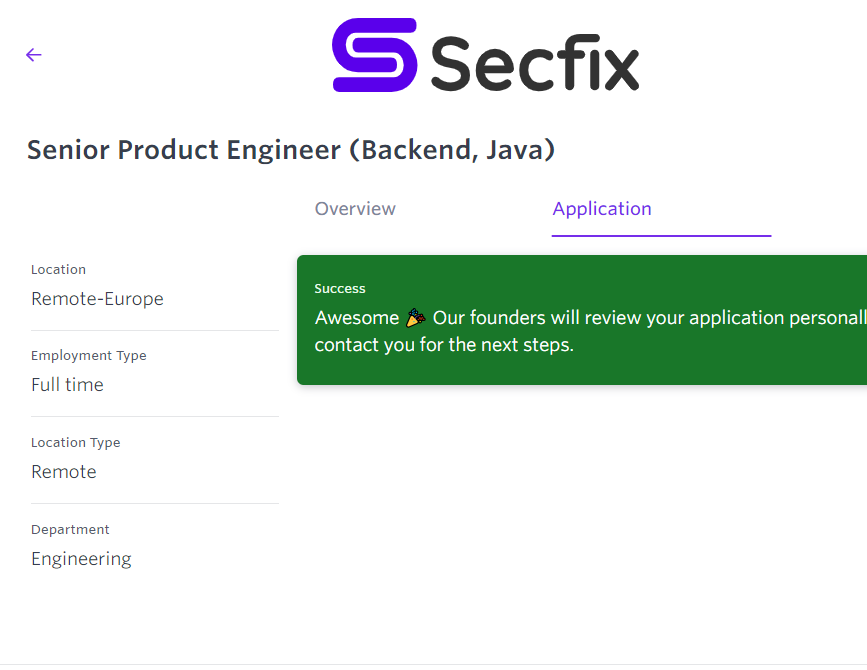
Task: Click the party popper emoji in banner
Action: 415,319
